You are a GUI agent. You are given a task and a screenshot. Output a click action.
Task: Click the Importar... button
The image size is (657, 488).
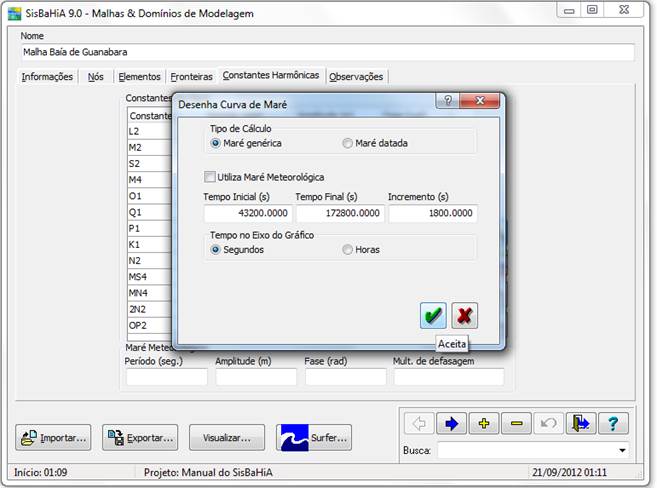tap(53, 438)
